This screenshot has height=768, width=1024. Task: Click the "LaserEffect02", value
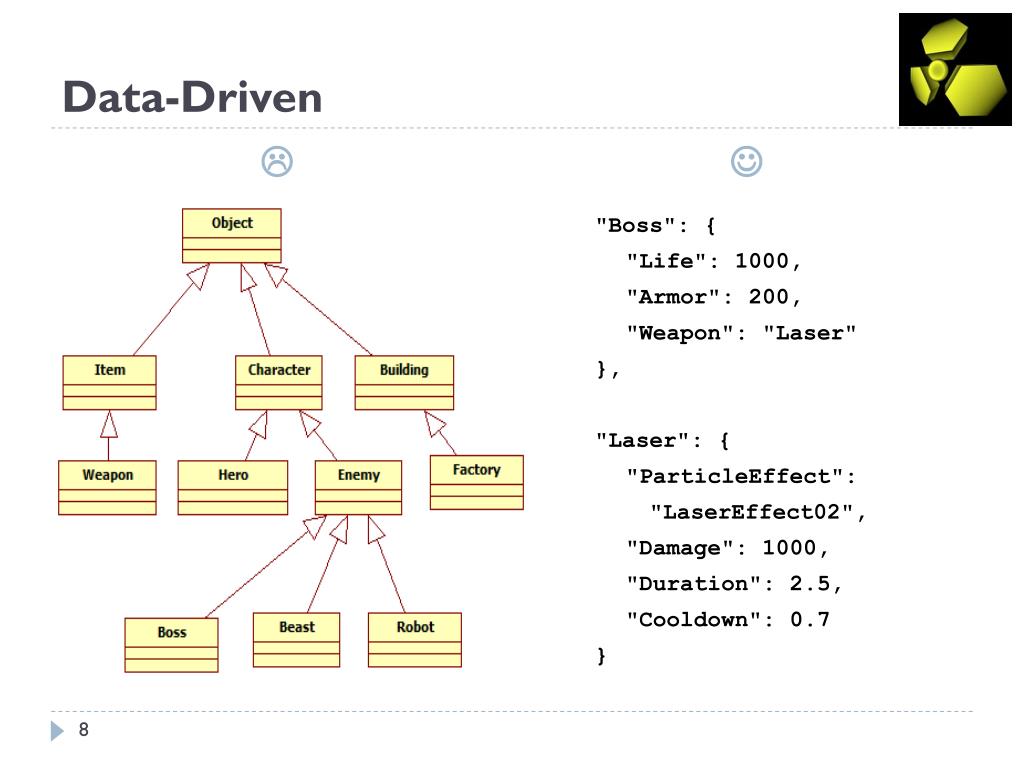[758, 512]
